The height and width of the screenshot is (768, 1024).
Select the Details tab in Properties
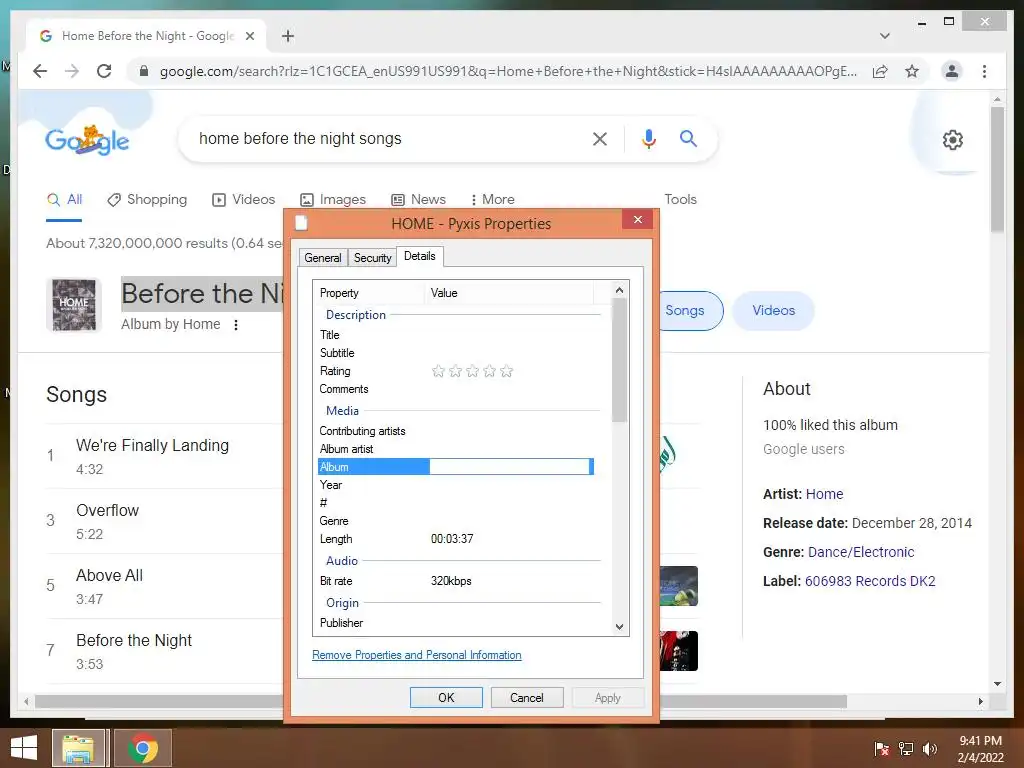419,256
